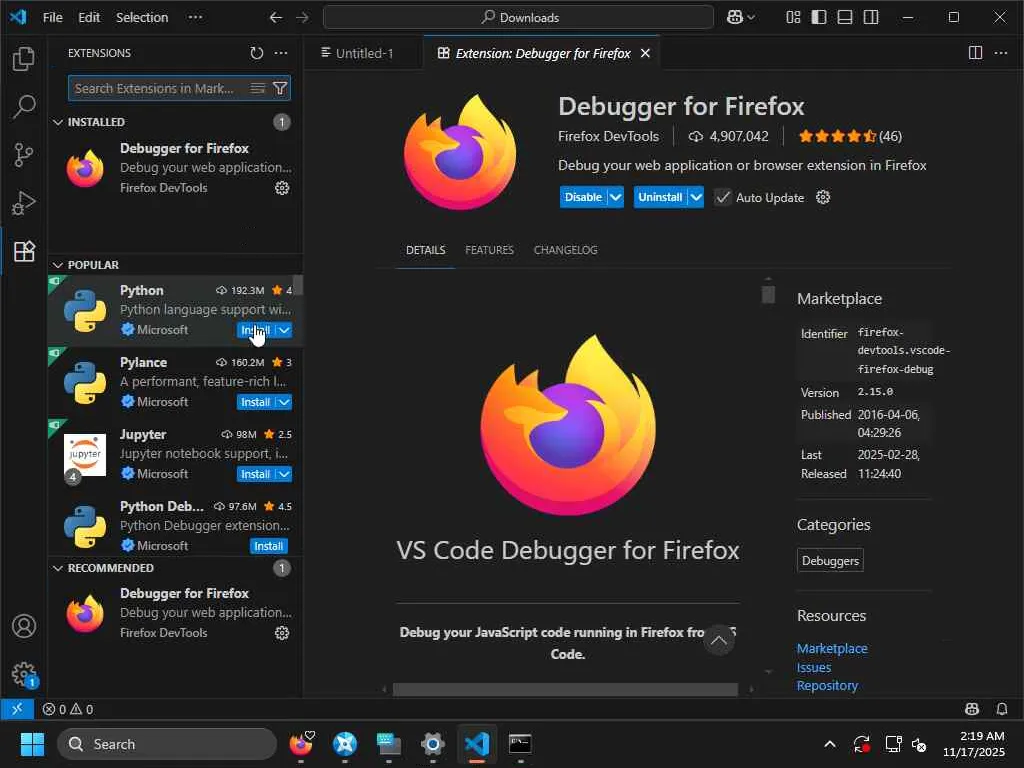Click the Firefox DevTools publisher link
1024x768 pixels.
pos(609,136)
